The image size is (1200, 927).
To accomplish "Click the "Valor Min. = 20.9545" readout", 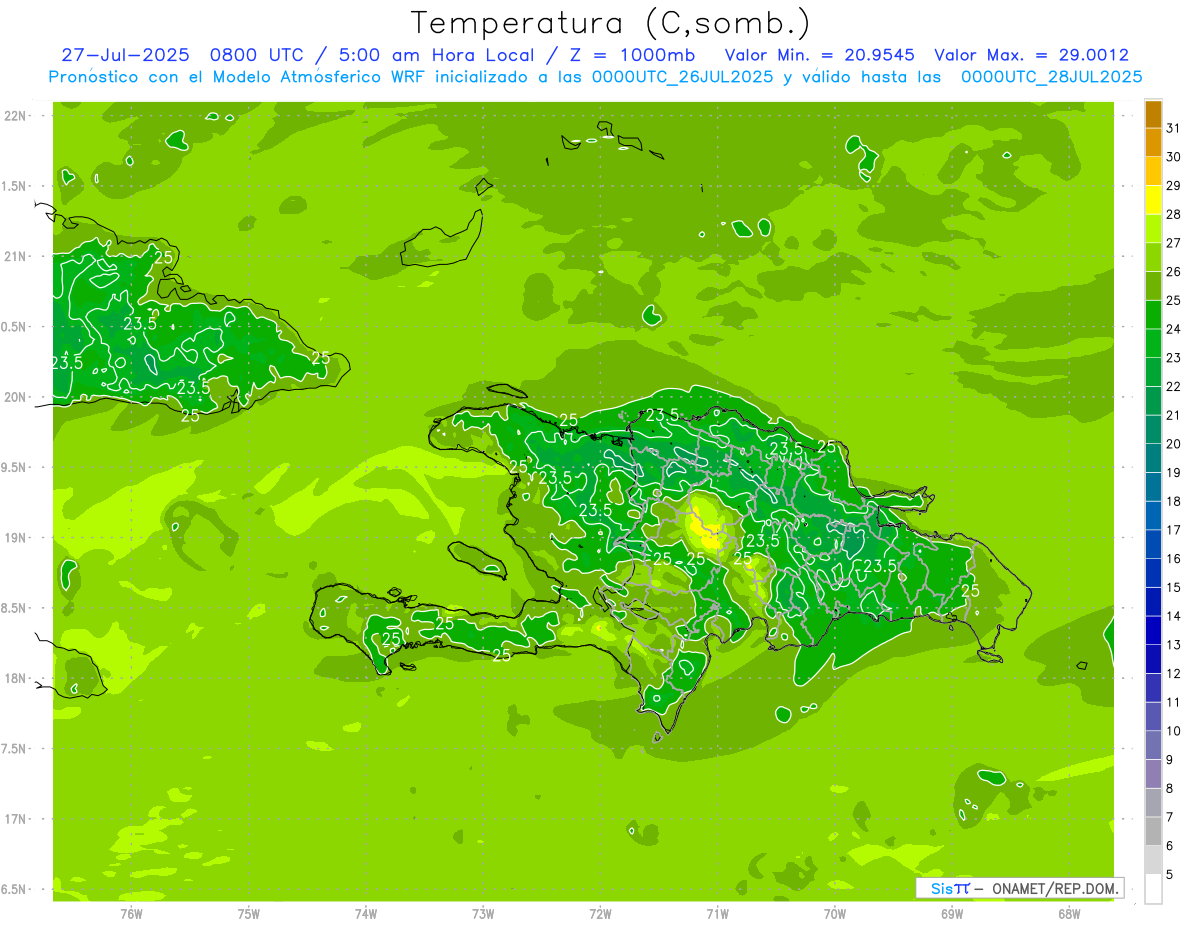I will pos(820,55).
